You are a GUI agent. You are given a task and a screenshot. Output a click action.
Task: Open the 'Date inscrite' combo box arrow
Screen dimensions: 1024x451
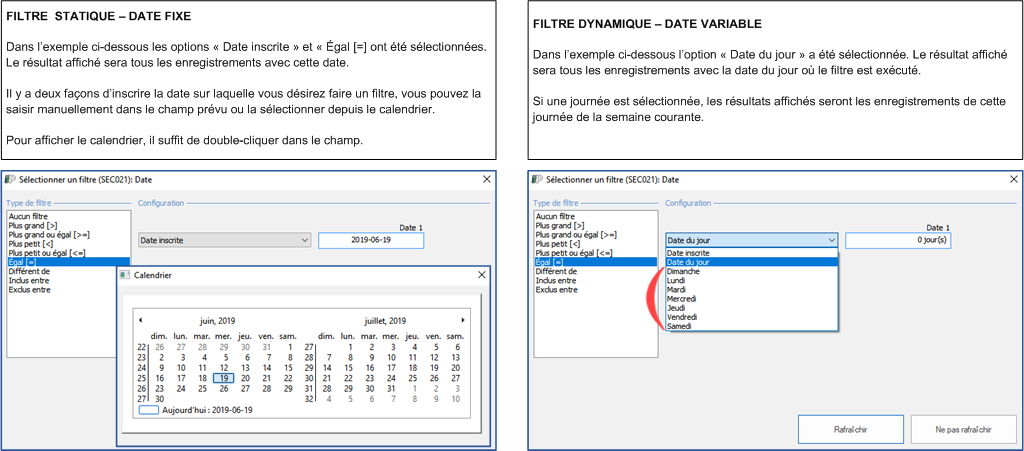305,240
